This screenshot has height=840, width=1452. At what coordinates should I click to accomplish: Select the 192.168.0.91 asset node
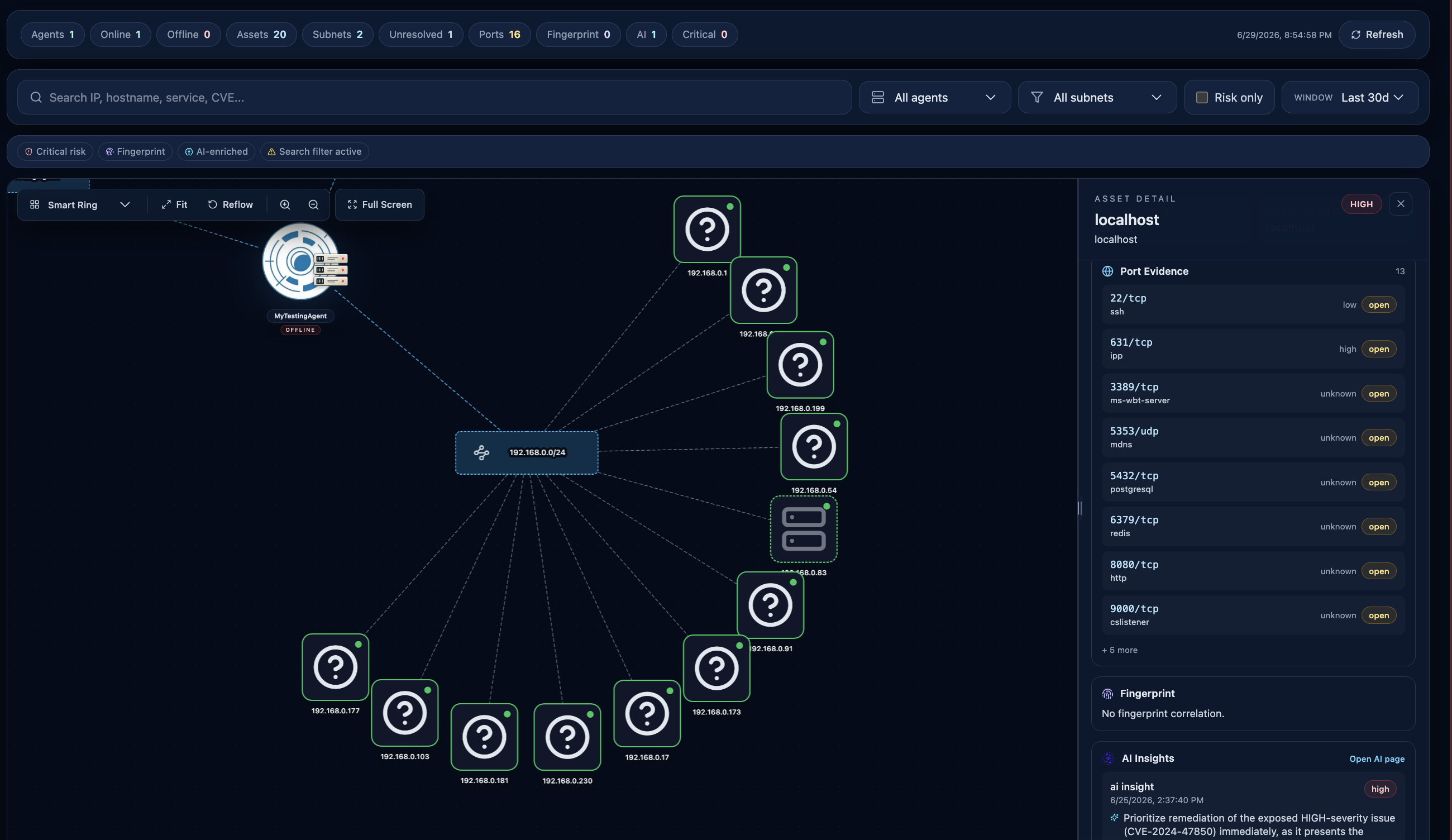tap(770, 605)
